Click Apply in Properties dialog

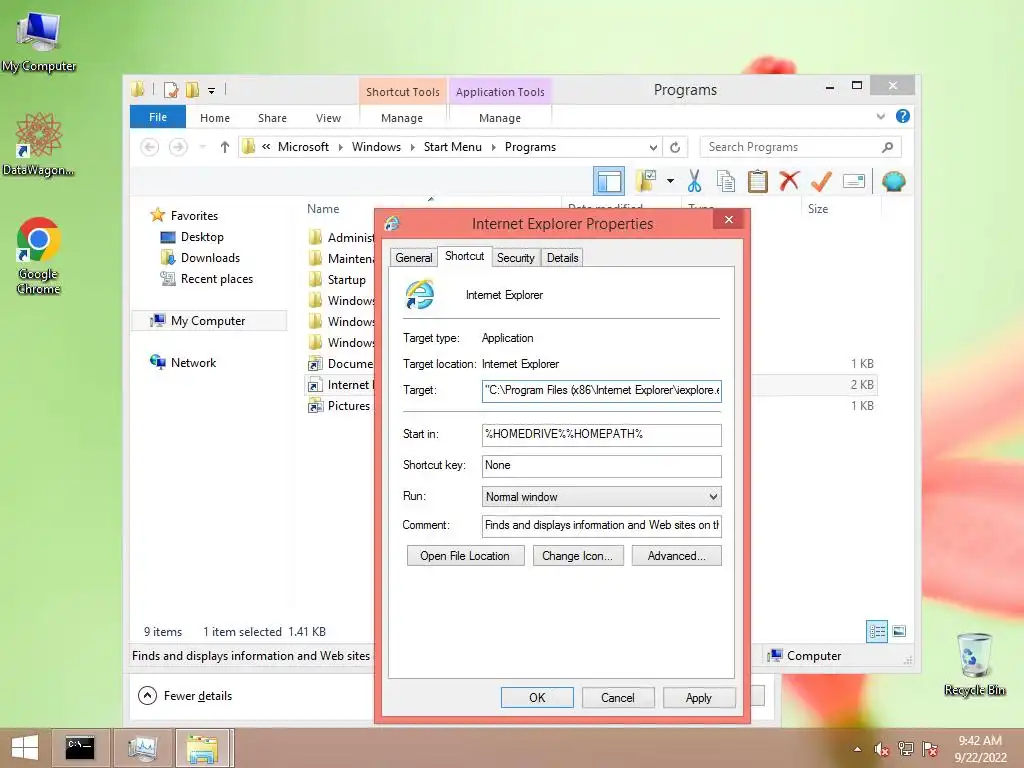(x=699, y=697)
